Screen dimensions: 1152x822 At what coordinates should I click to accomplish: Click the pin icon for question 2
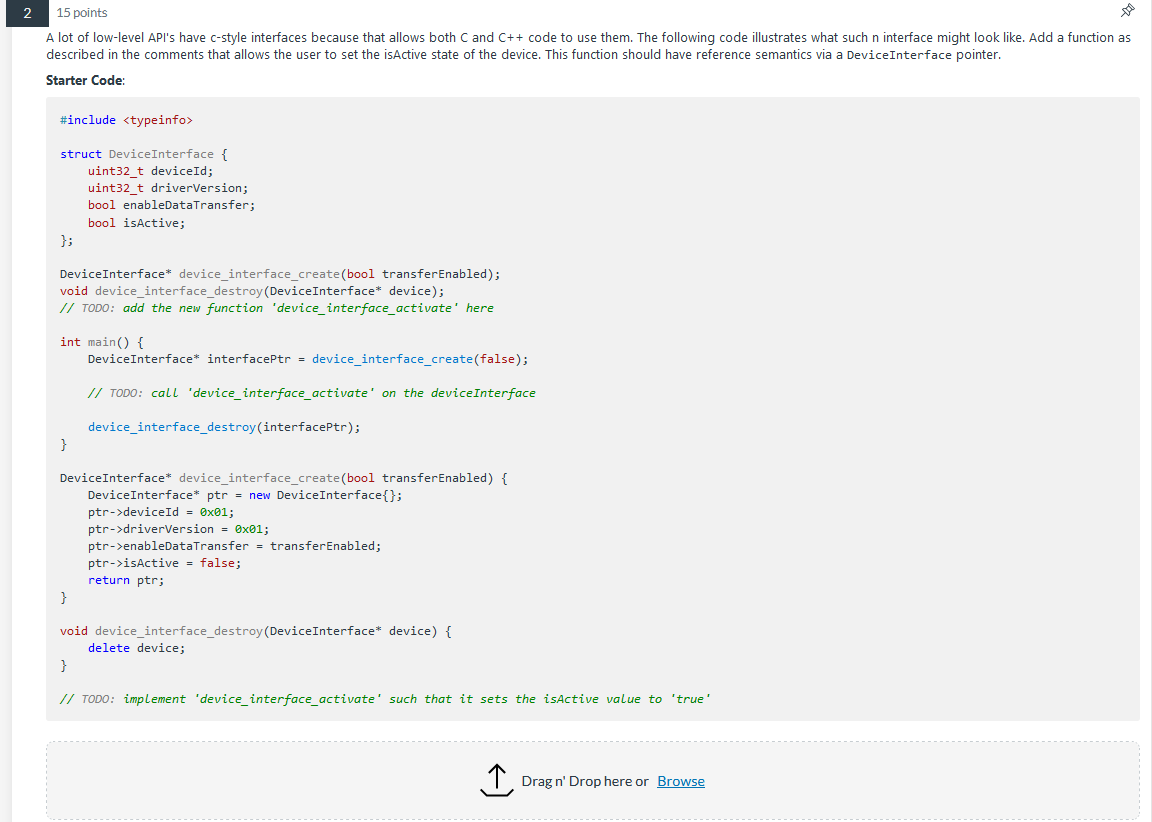click(x=1127, y=10)
